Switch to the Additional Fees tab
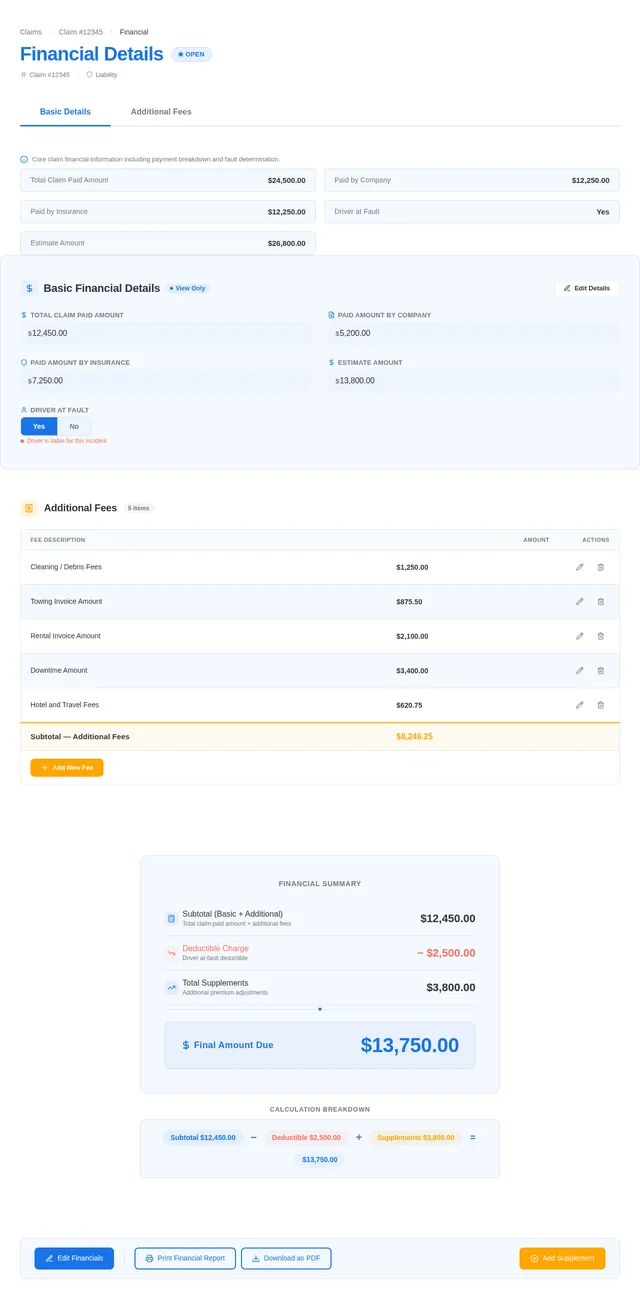This screenshot has width=640, height=1303. click(161, 112)
